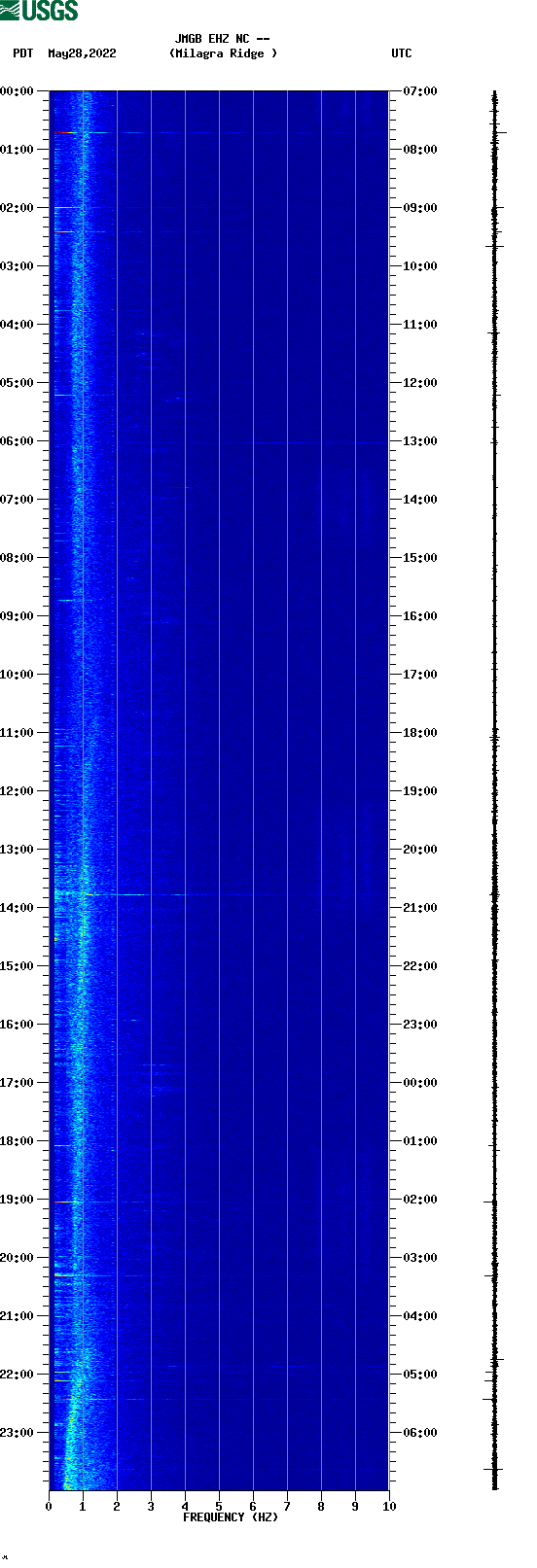Click the 11:00 PDT time label
This screenshot has height=1568, width=537.
[x=18, y=733]
